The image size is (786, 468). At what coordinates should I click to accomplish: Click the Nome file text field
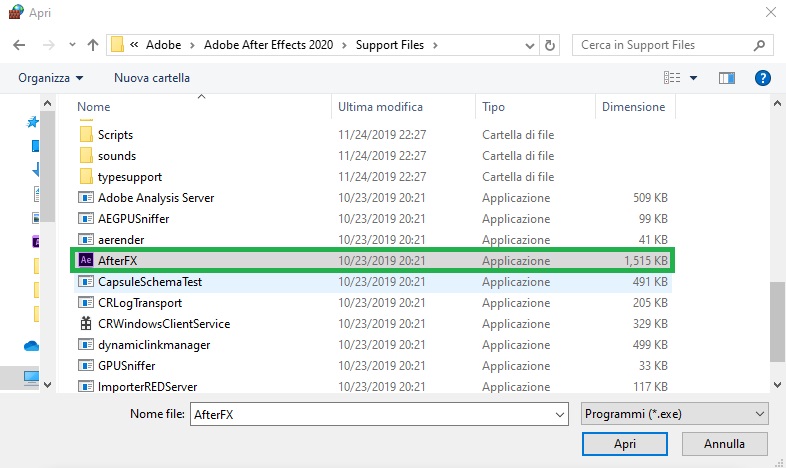coord(379,414)
